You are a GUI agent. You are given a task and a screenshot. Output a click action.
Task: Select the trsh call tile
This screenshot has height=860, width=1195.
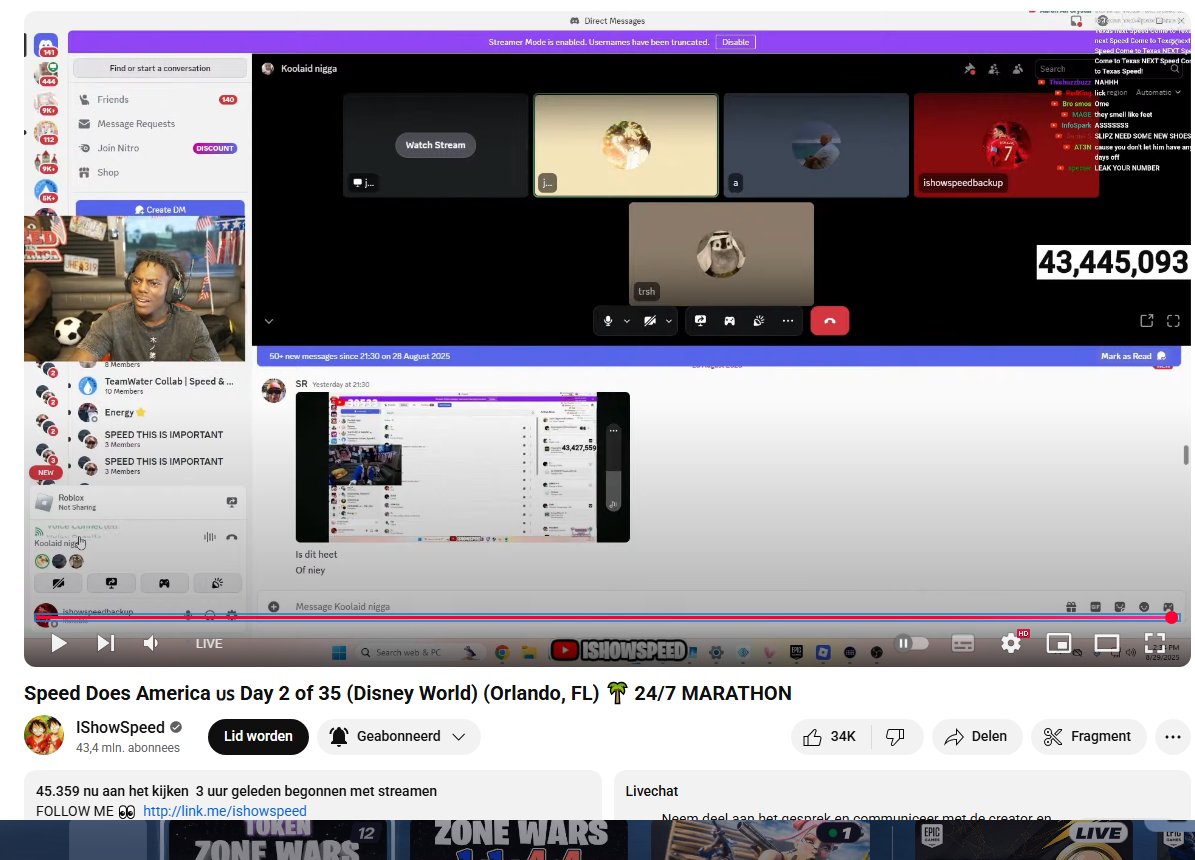coord(721,254)
